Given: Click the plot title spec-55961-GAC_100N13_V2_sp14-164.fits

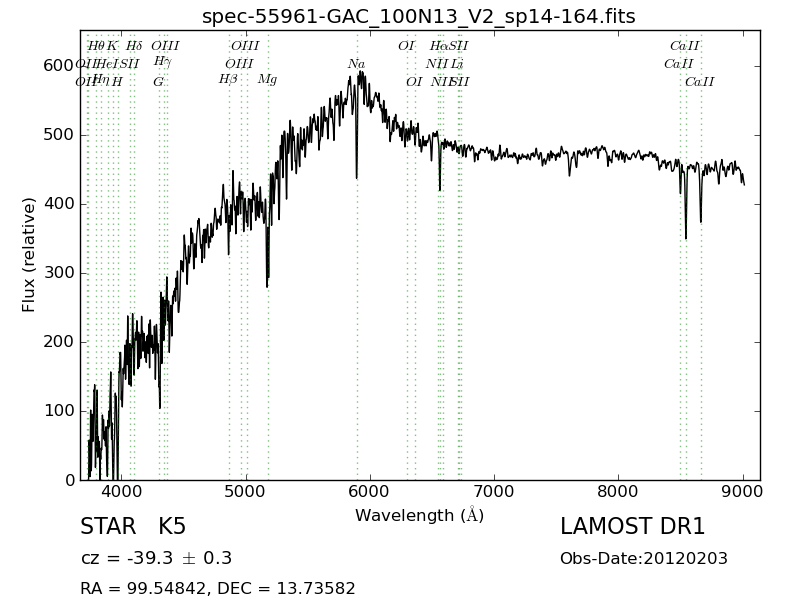Looking at the screenshot, I should [418, 16].
